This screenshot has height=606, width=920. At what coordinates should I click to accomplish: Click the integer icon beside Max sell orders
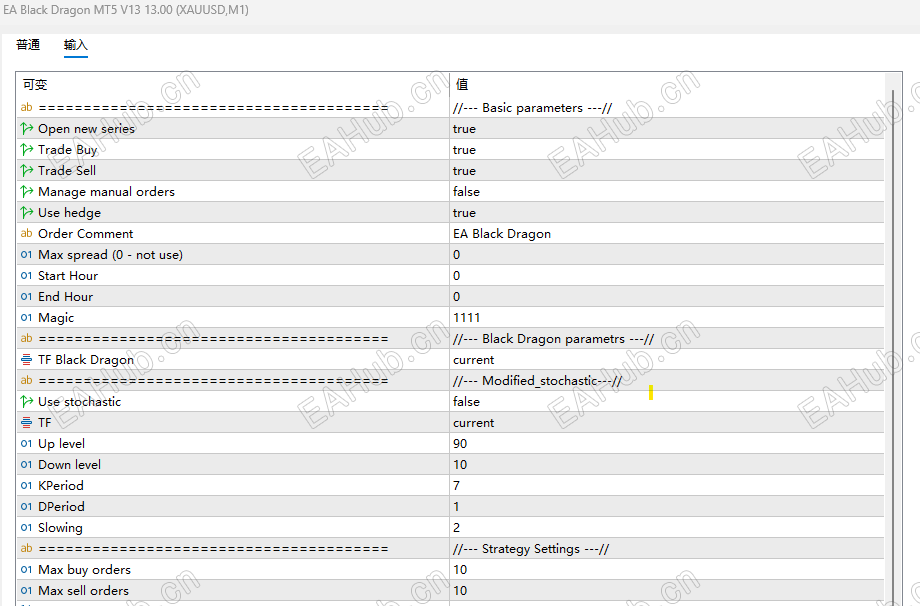tap(26, 590)
